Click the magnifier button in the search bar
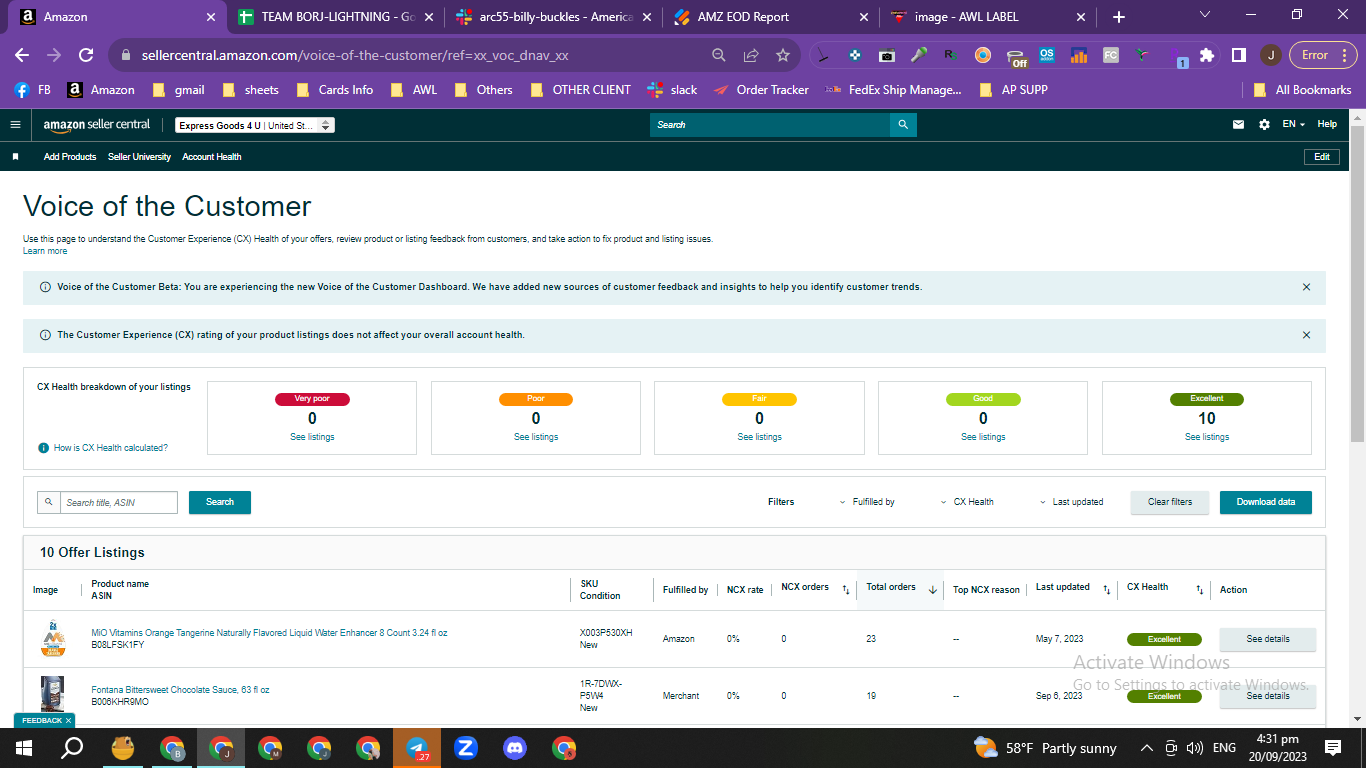 (903, 125)
